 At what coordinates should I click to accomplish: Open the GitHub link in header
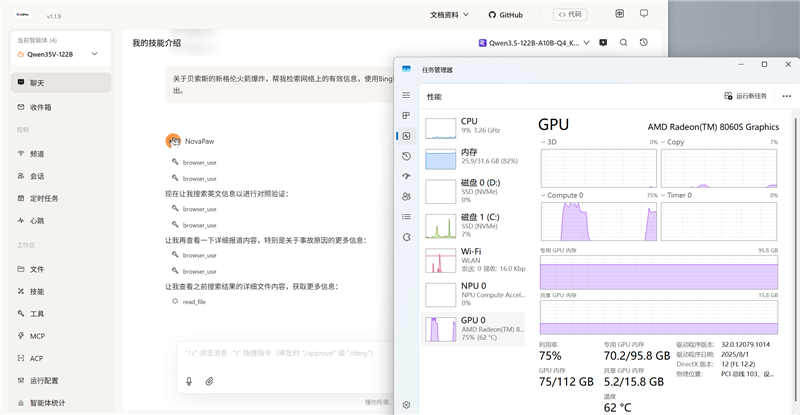pos(506,15)
